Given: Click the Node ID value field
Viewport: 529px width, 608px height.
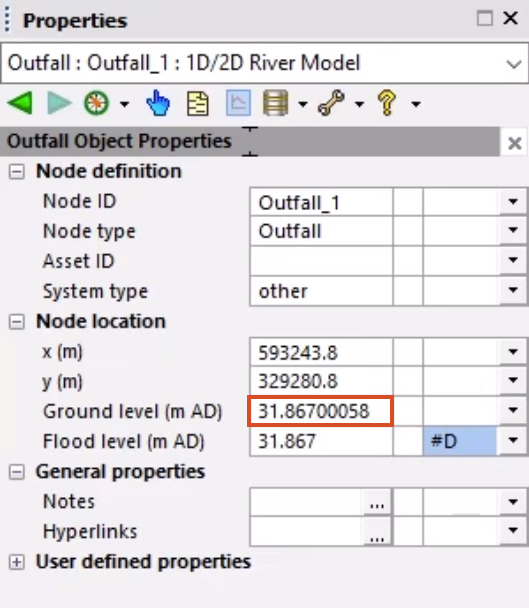Looking at the screenshot, I should point(322,202).
